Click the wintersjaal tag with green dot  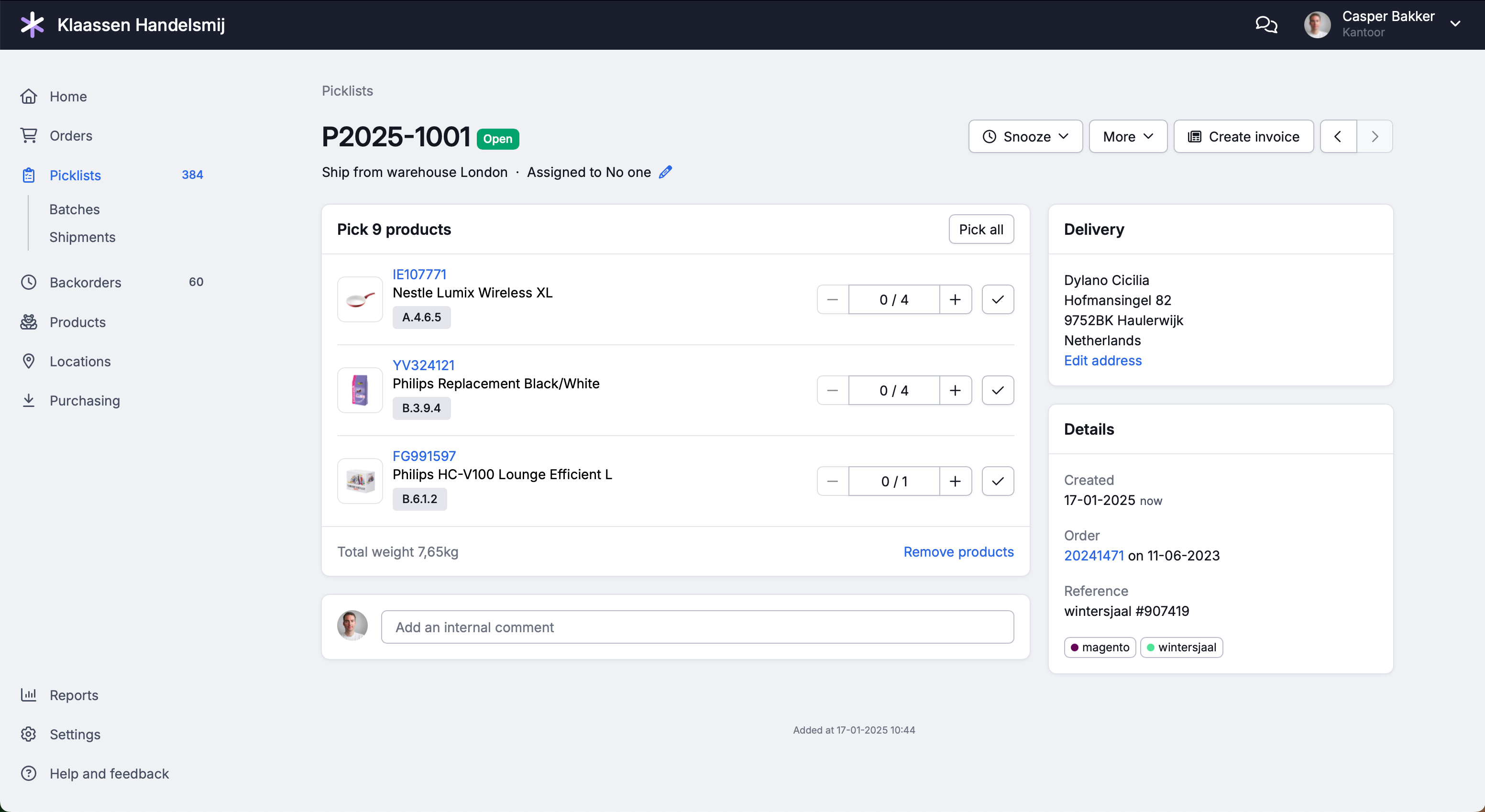[x=1181, y=647]
